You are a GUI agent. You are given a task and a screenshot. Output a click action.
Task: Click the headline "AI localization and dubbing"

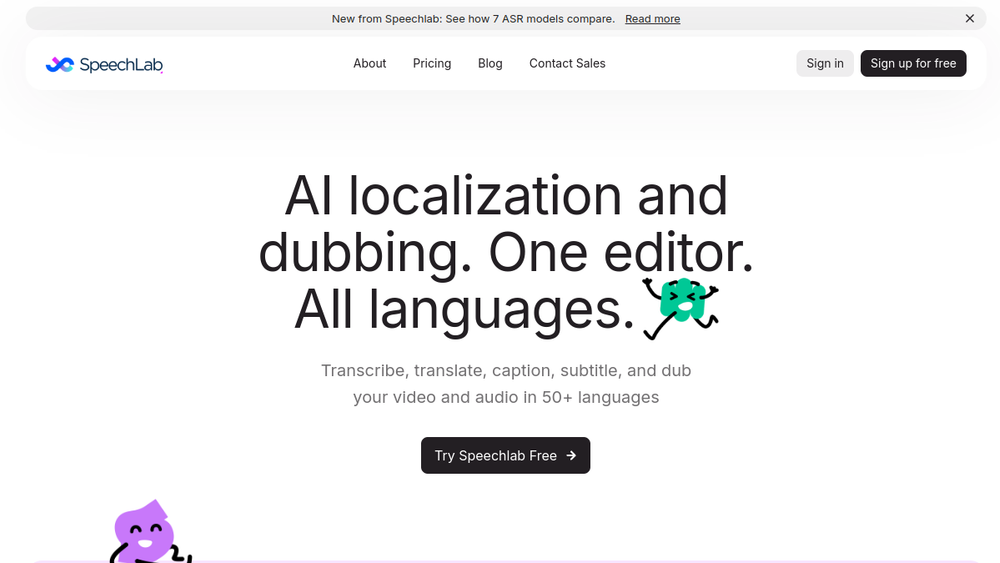(506, 224)
